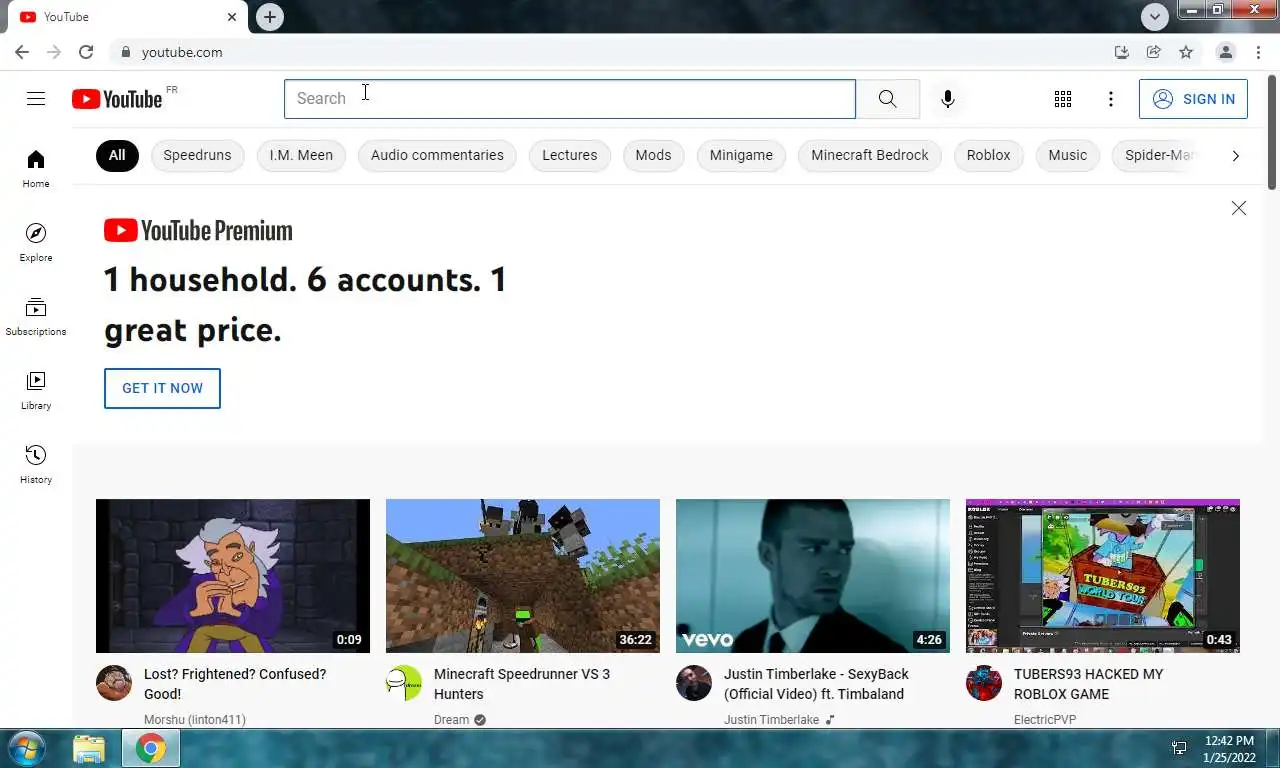1280x768 pixels.
Task: Click the page vertical scrollbar
Action: [1272, 130]
